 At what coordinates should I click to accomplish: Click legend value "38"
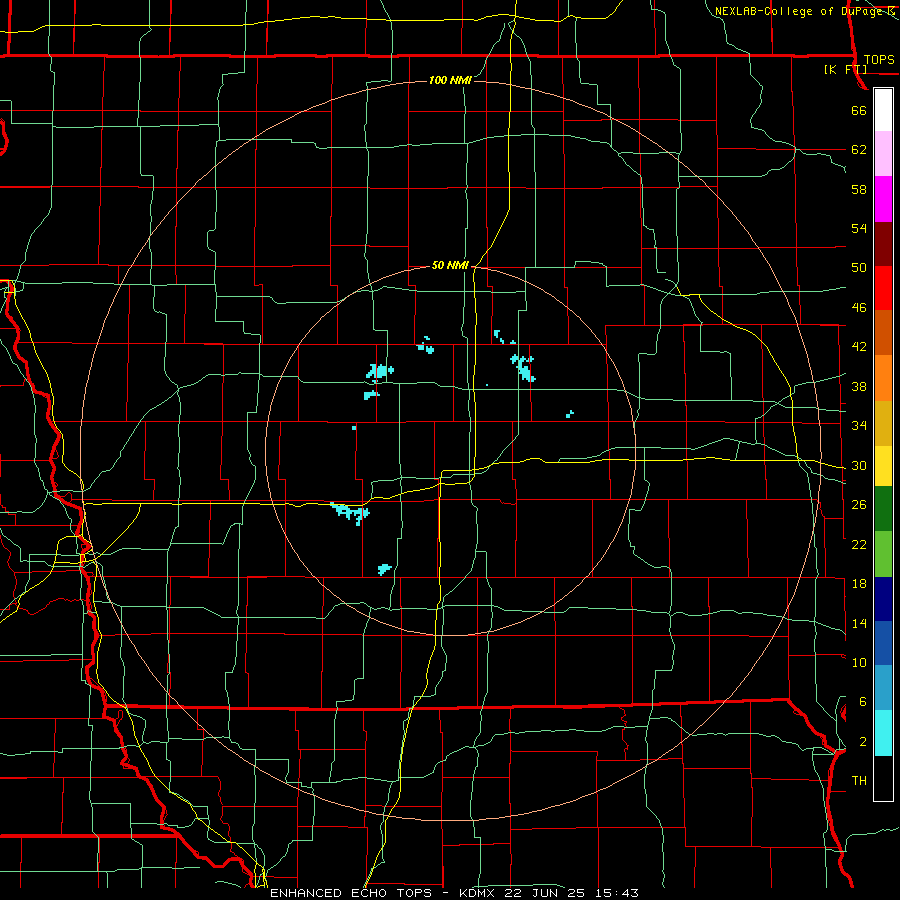859,386
